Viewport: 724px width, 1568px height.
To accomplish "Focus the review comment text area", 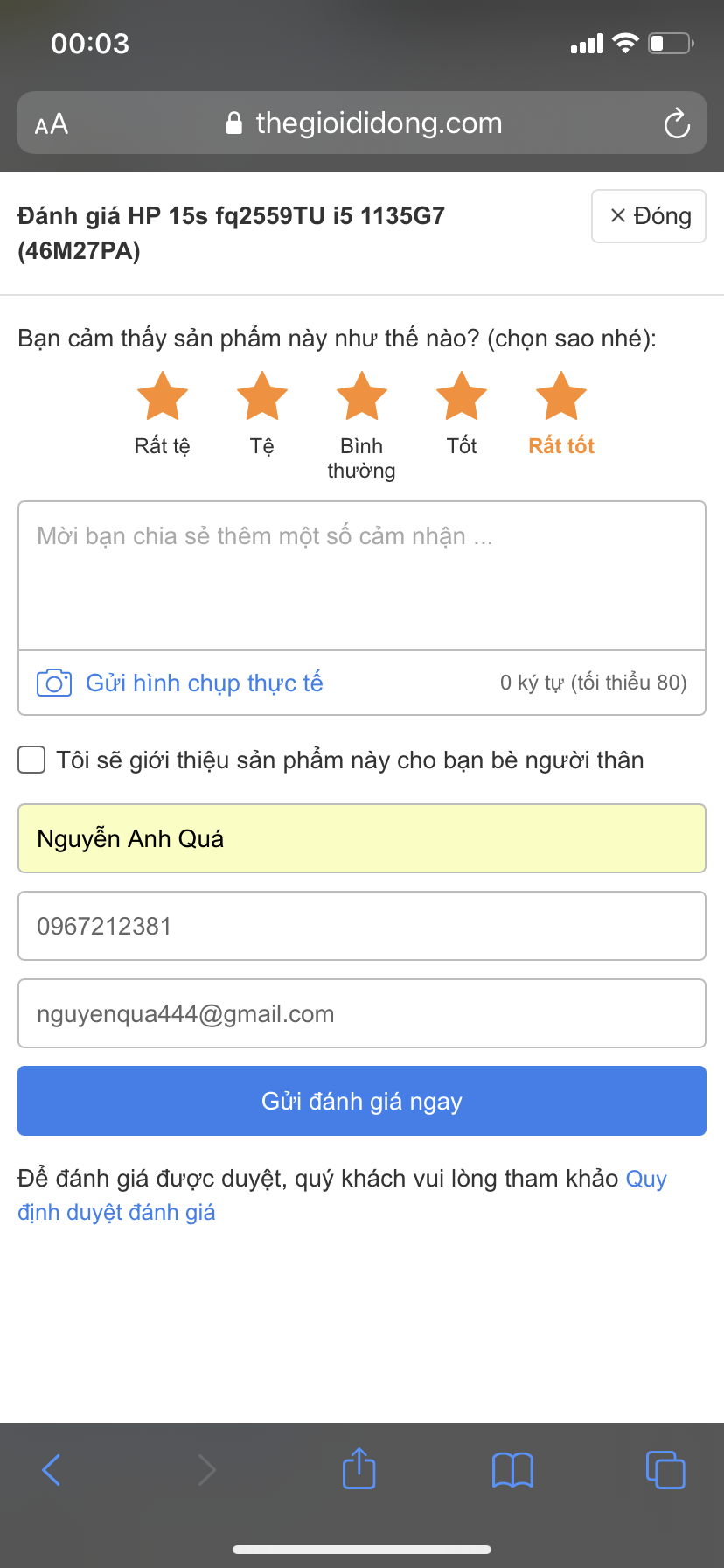I will pos(362,576).
